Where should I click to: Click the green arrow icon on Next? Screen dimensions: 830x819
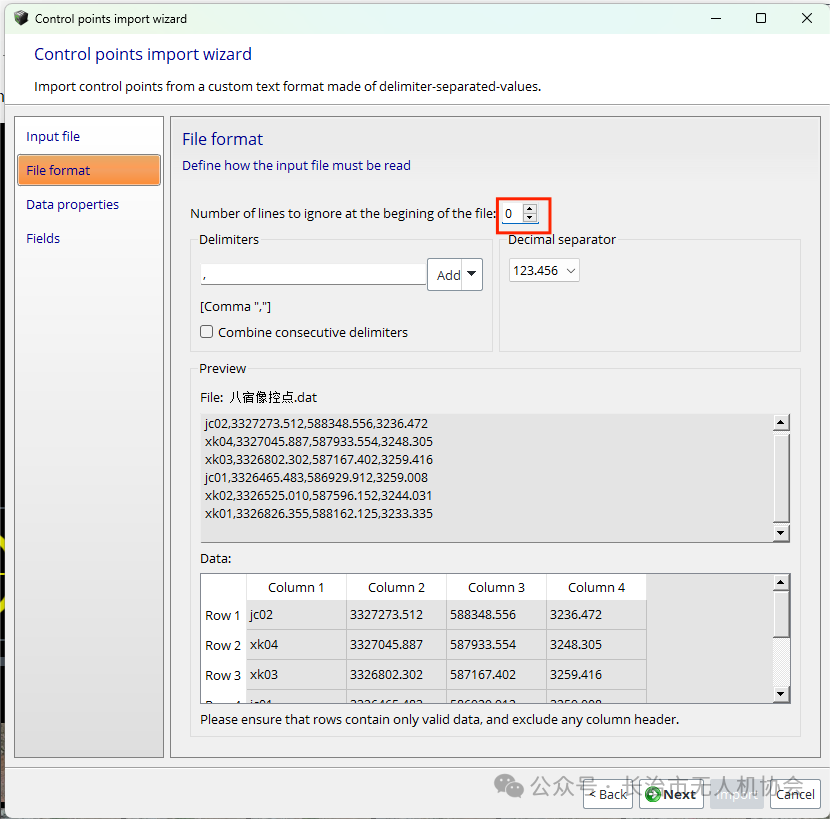pos(653,795)
